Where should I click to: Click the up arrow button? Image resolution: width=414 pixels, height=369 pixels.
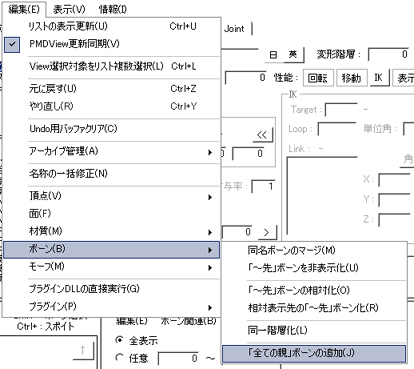[83, 350]
